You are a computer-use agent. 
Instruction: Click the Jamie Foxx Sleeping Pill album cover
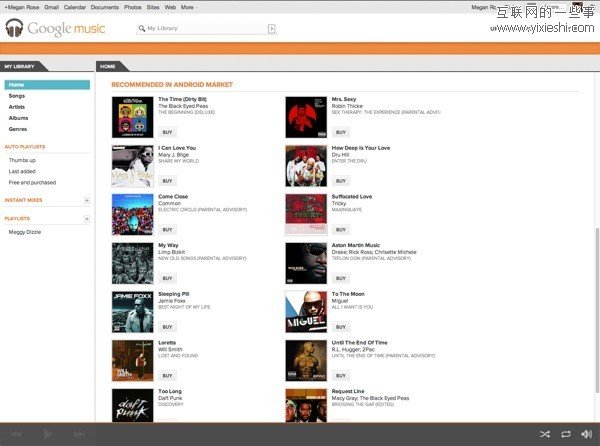coord(131,311)
